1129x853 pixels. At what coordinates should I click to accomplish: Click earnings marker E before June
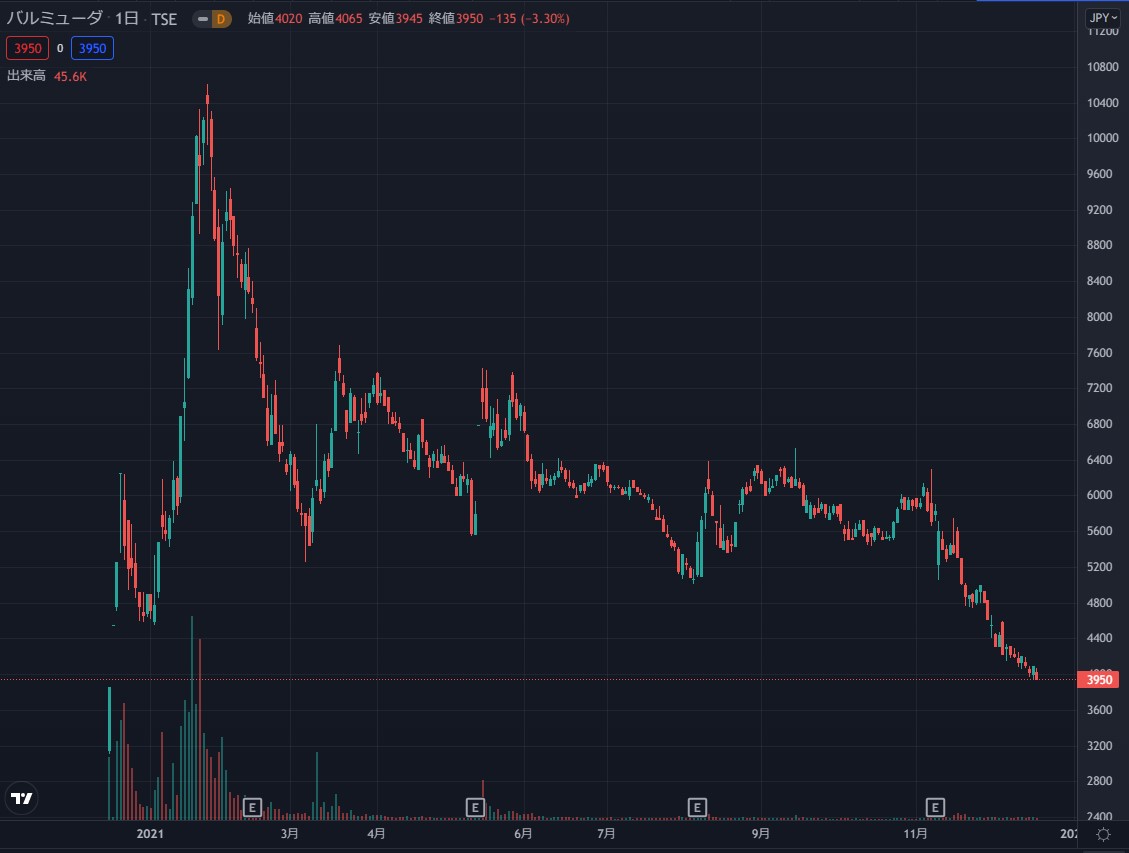tap(475, 807)
